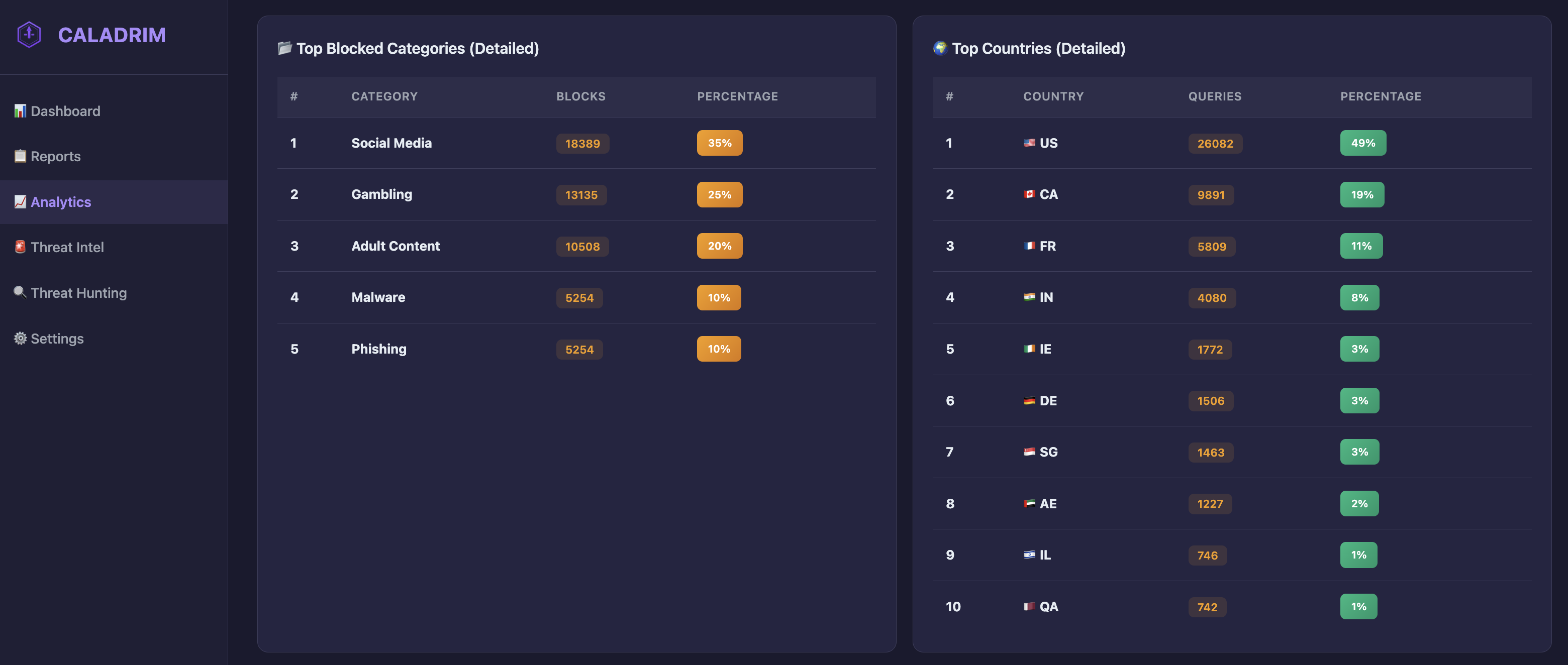Viewport: 1568px width, 665px height.
Task: Select the Dashboard bar-chart icon
Action: coord(20,110)
